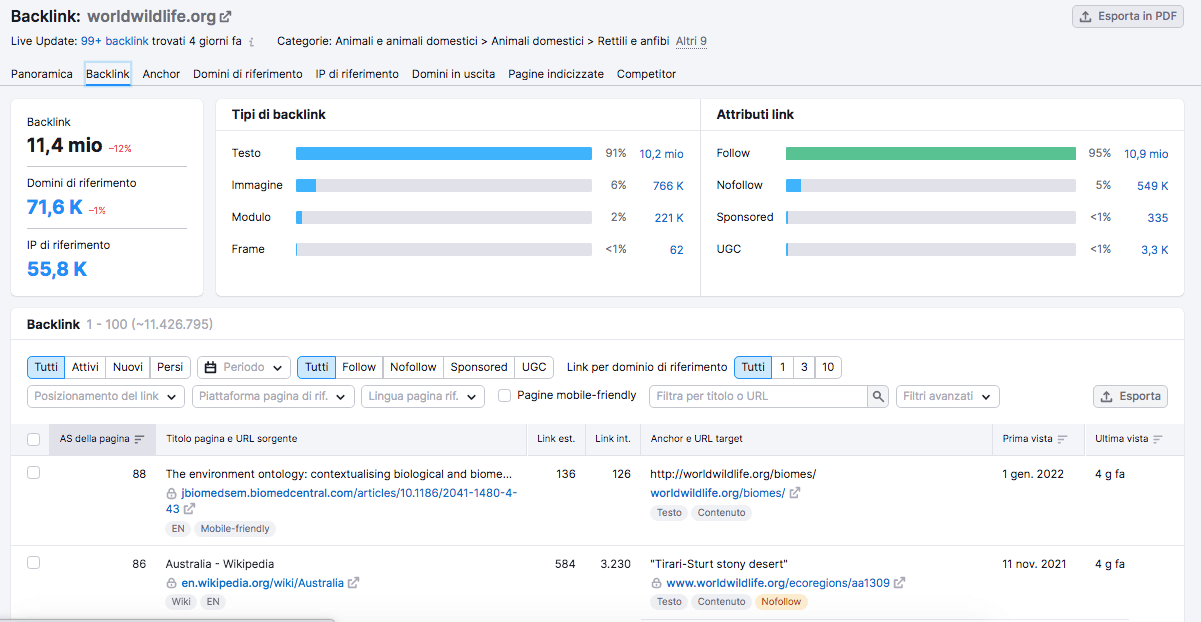The height and width of the screenshot is (622, 1201).
Task: Sort by AS della pagina column icon
Action: point(139,439)
